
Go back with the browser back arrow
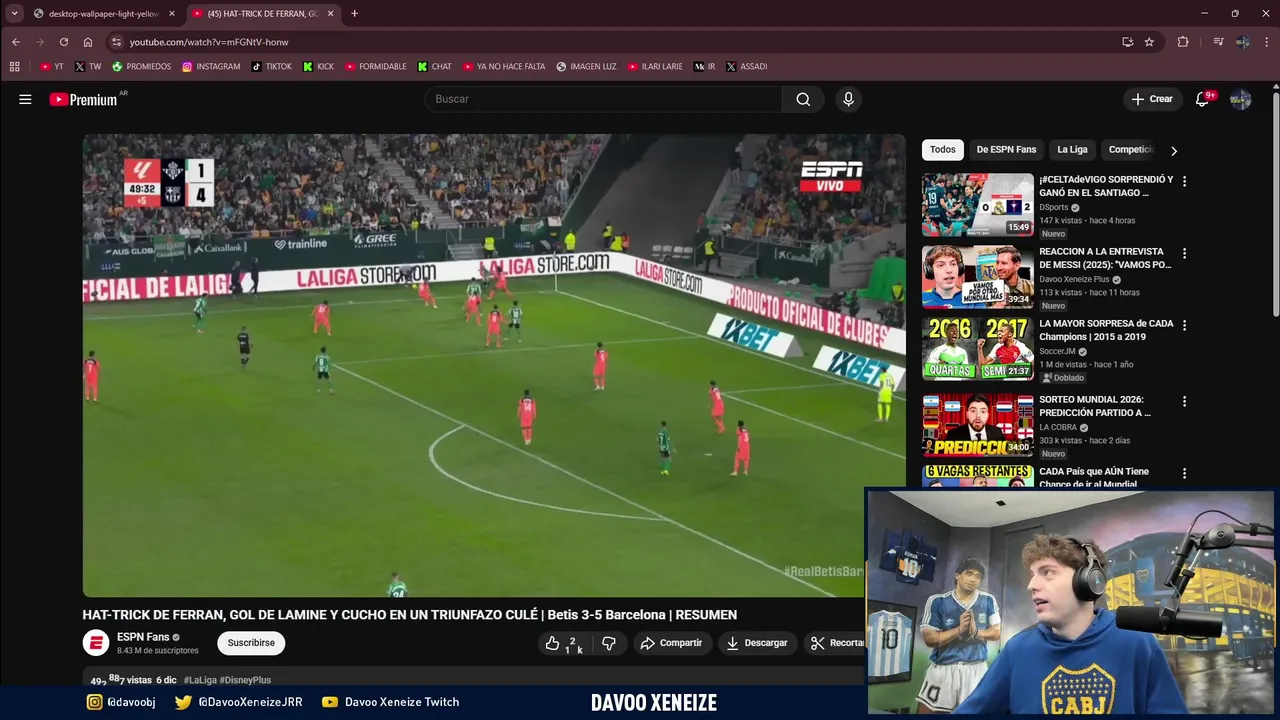pos(16,42)
